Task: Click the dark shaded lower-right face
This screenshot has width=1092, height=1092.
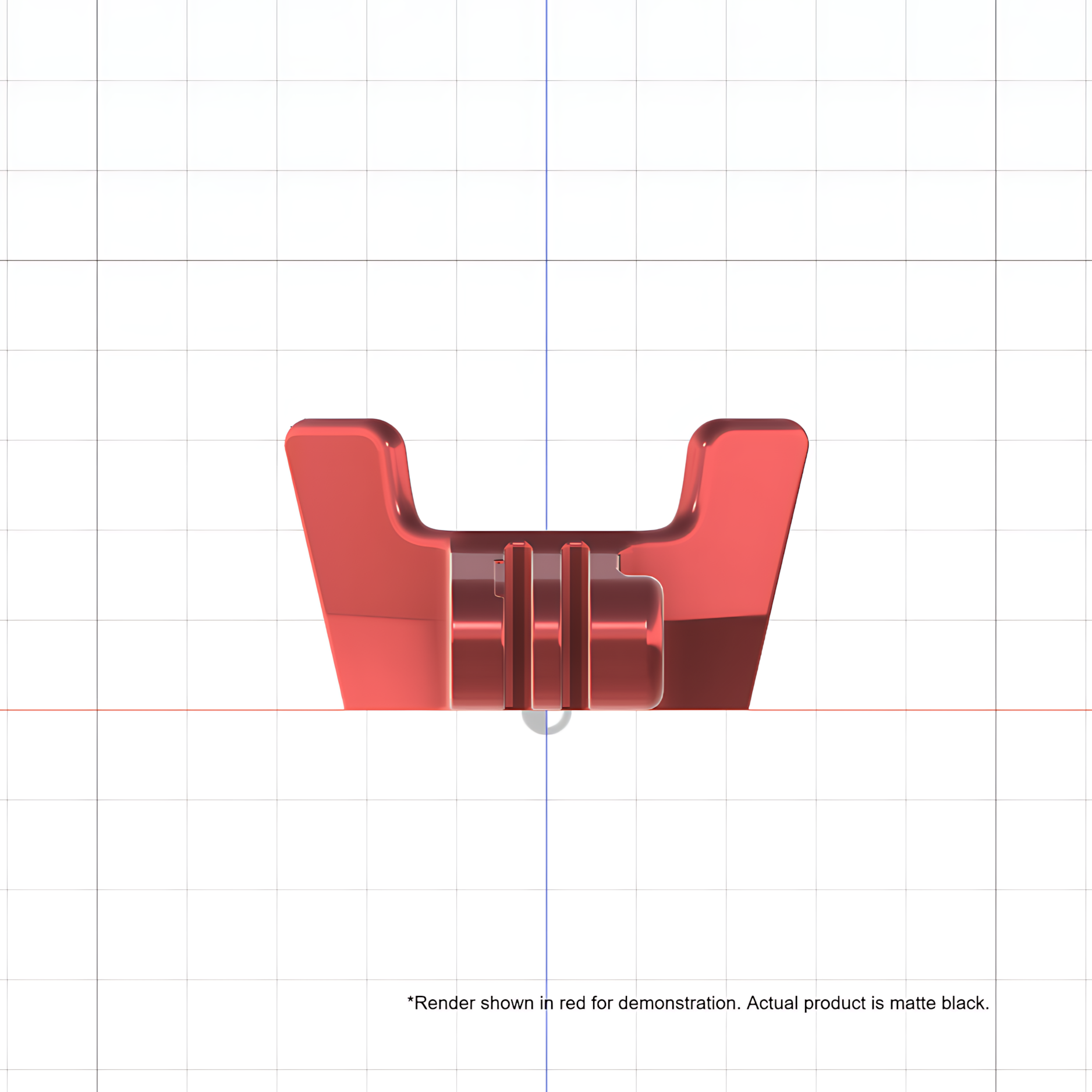Action: tap(713, 664)
